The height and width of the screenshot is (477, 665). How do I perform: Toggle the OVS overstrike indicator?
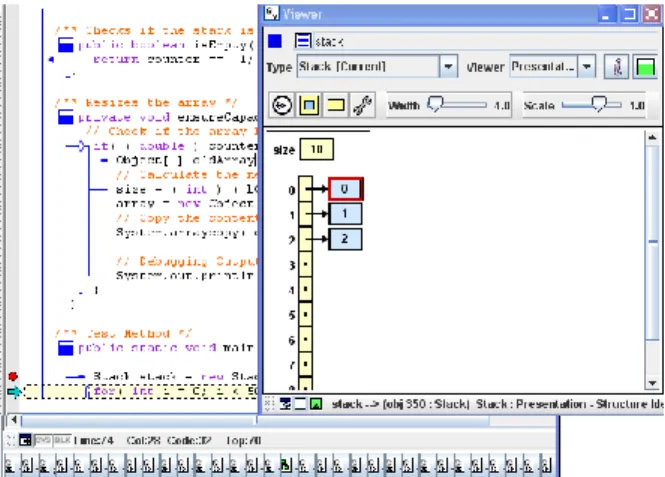pos(42,440)
